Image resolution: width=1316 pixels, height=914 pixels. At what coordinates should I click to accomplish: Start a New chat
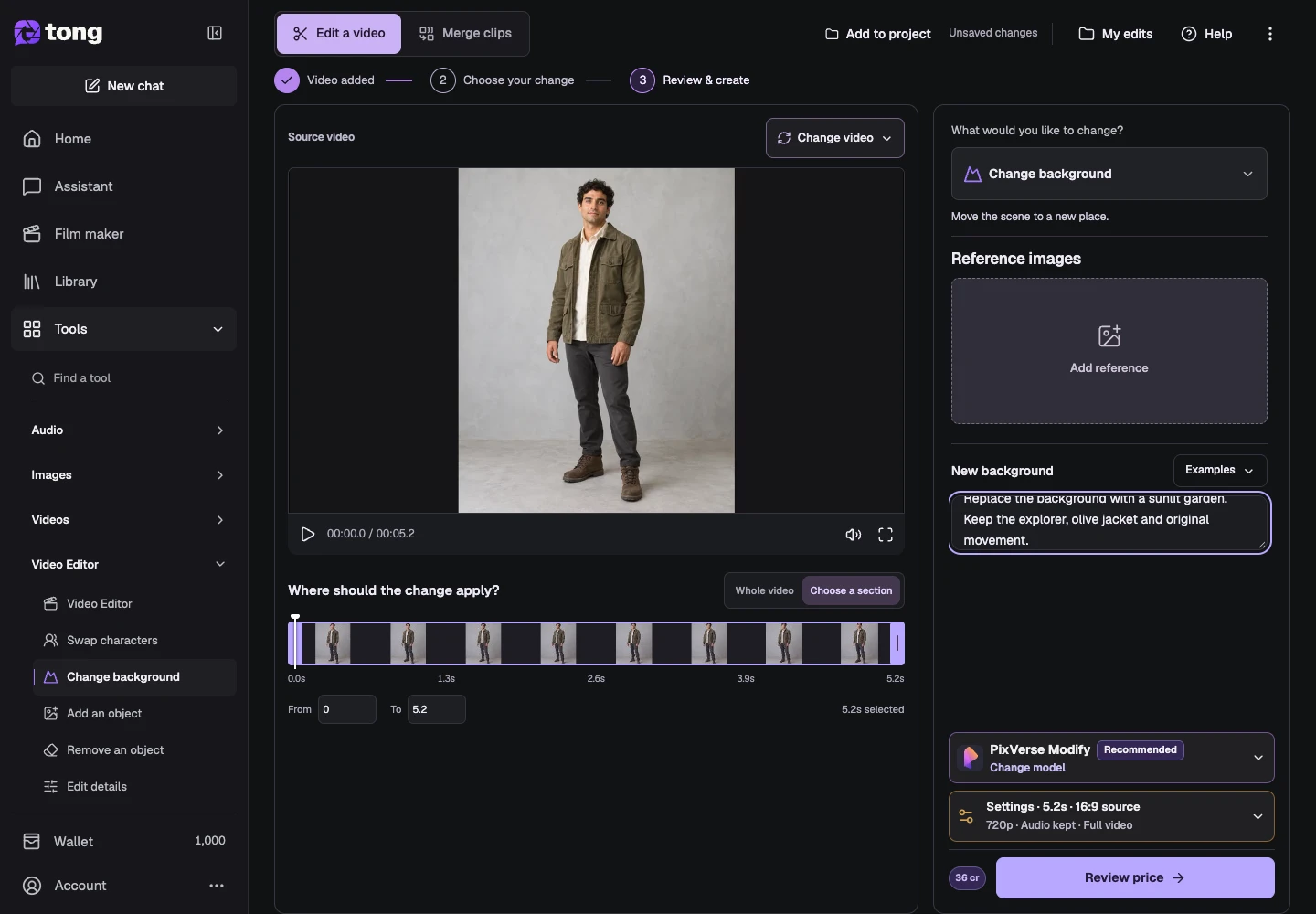coord(123,86)
